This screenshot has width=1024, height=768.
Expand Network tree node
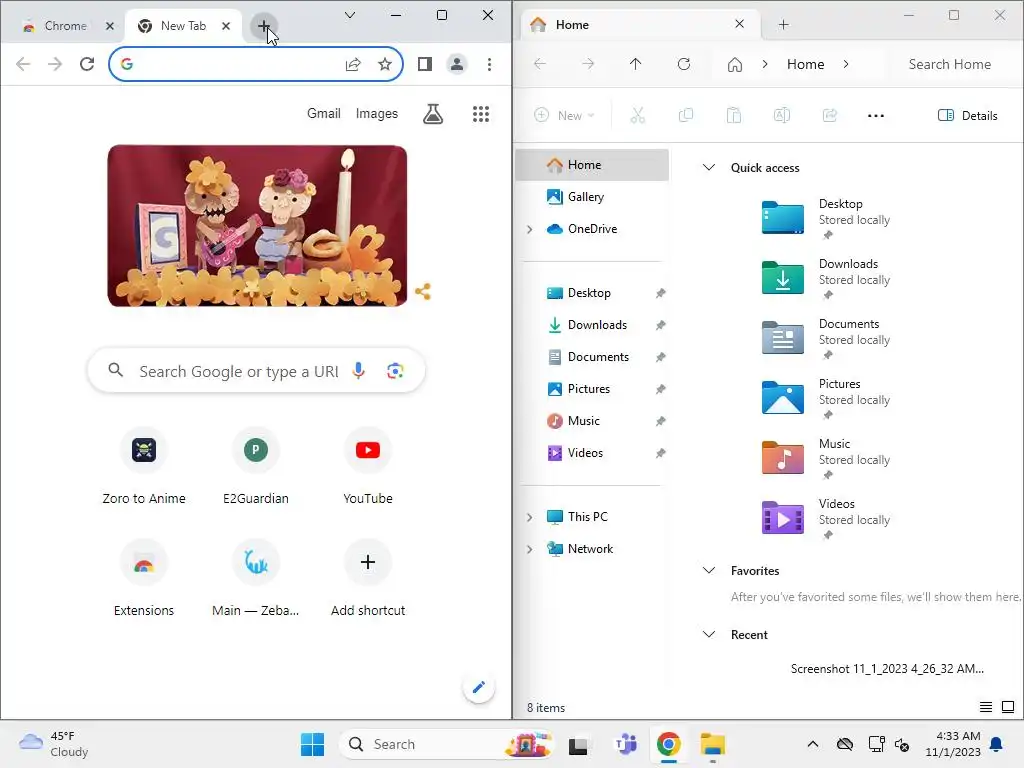pyautogui.click(x=530, y=549)
